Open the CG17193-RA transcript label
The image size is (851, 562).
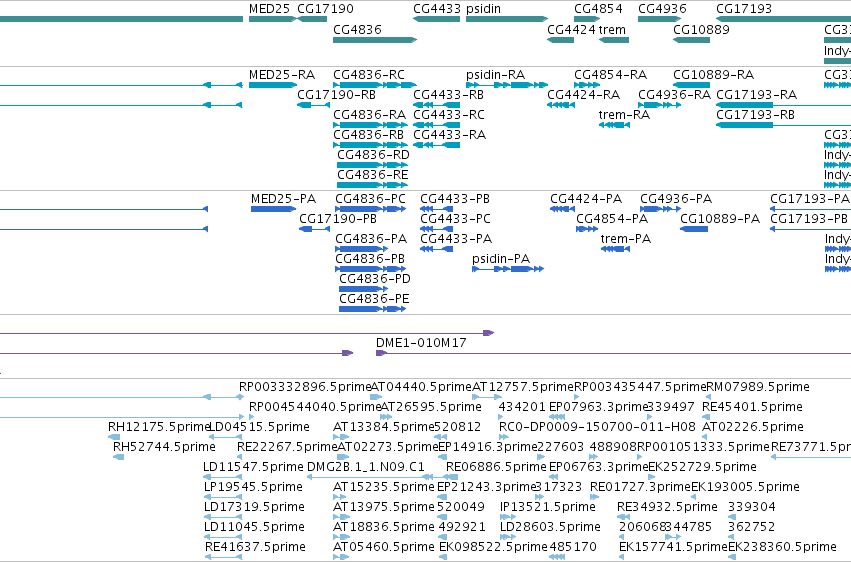coord(757,95)
